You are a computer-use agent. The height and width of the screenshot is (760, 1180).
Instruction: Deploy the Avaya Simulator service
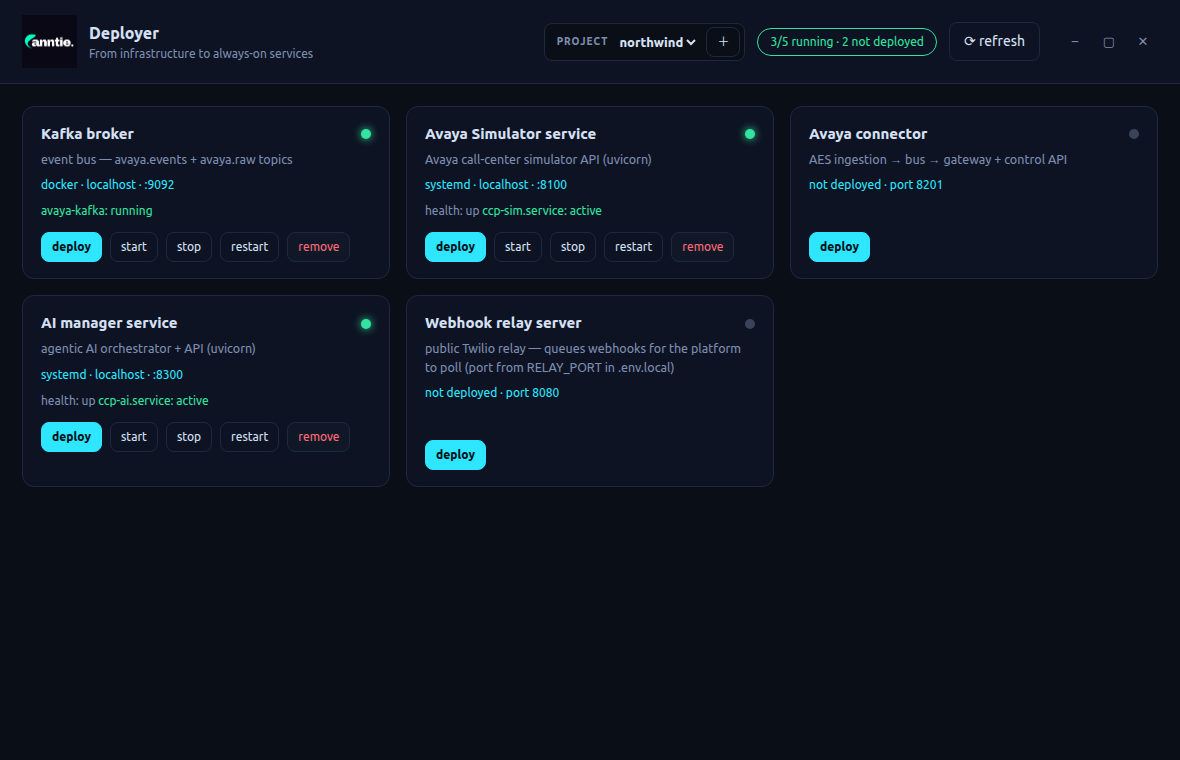(x=455, y=247)
